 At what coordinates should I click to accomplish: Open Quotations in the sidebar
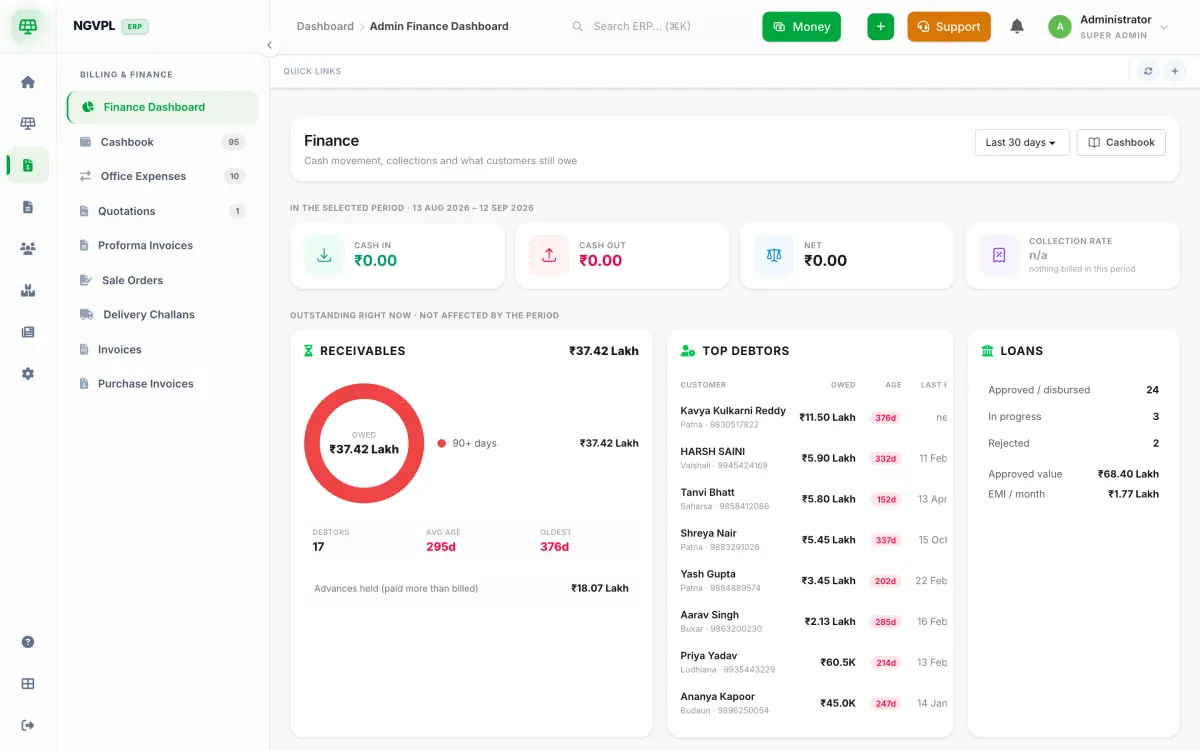163,211
